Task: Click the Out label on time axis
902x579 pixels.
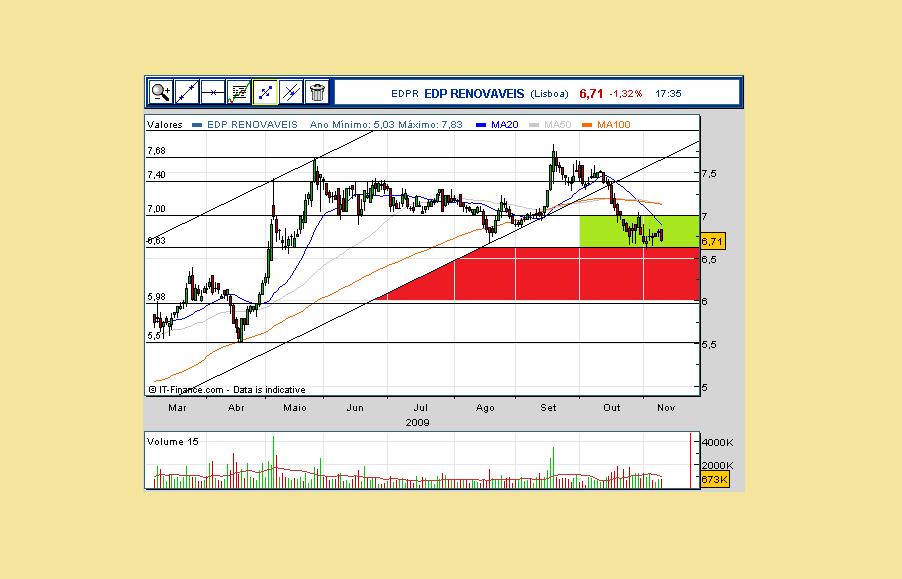Action: (611, 408)
